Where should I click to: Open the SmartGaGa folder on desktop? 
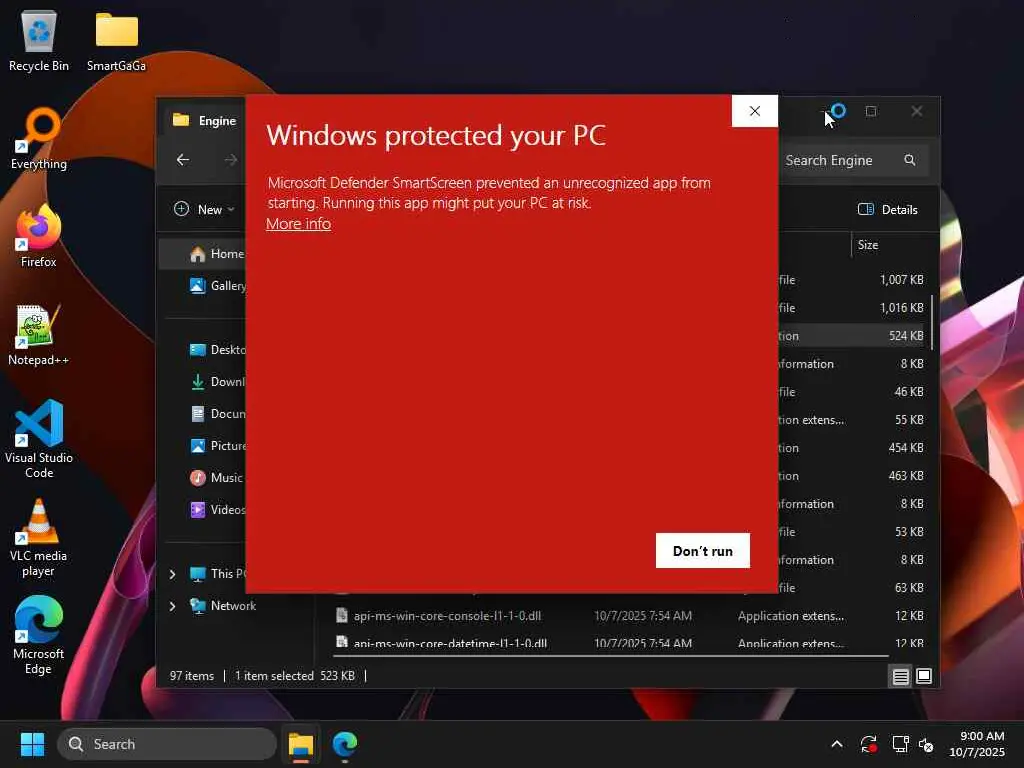click(x=116, y=41)
